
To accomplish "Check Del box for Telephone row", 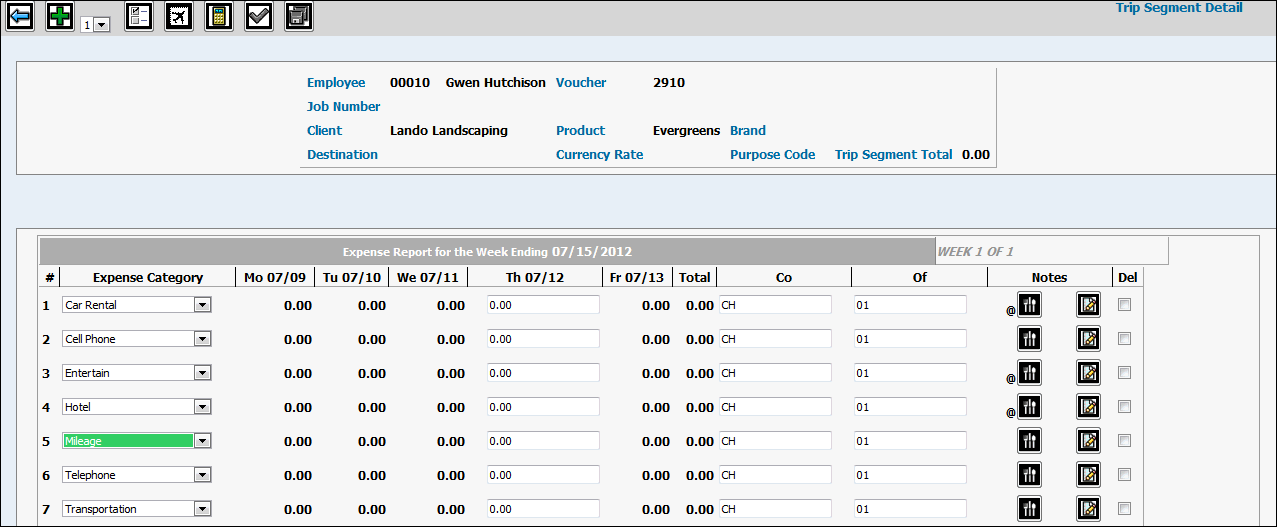I will pos(1125,475).
